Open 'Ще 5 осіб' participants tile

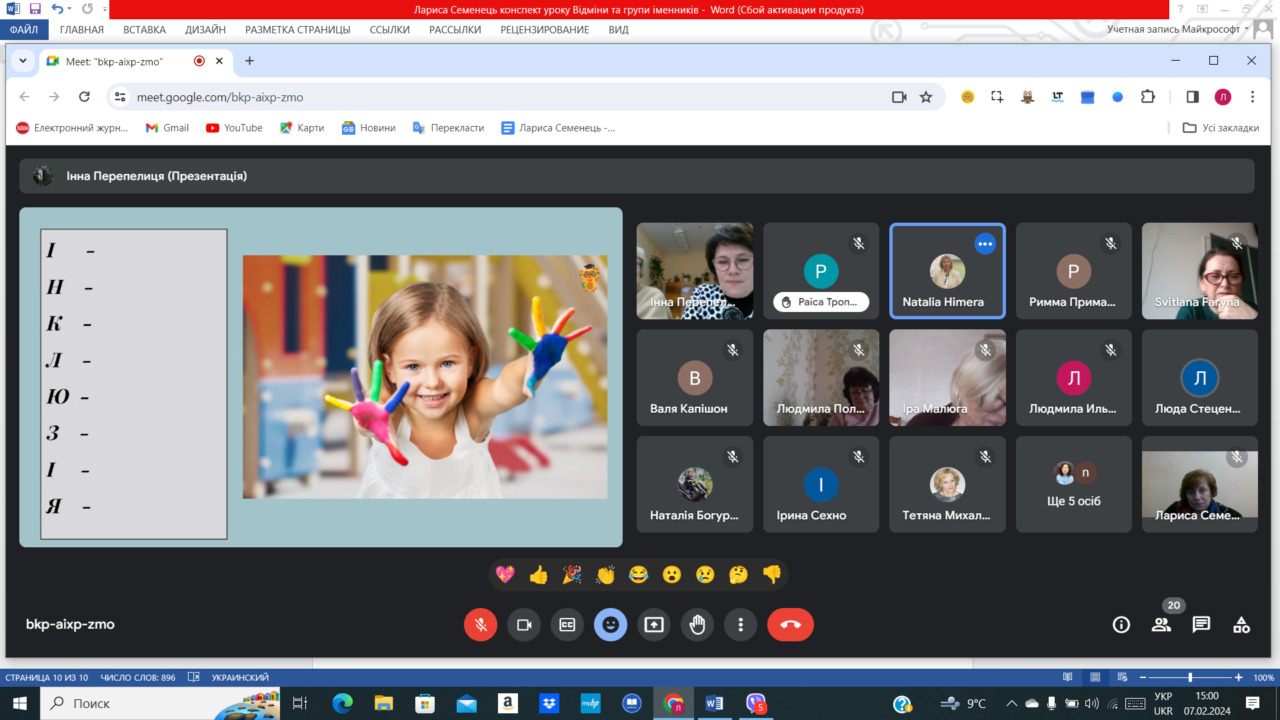(1074, 484)
